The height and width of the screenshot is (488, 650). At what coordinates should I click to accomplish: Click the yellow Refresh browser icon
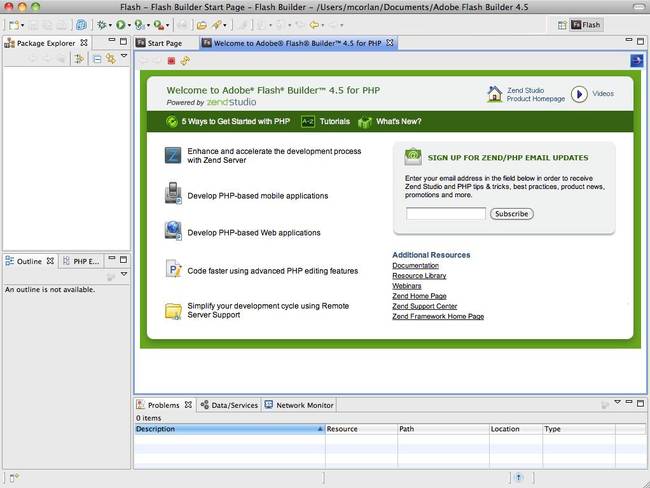click(x=185, y=61)
